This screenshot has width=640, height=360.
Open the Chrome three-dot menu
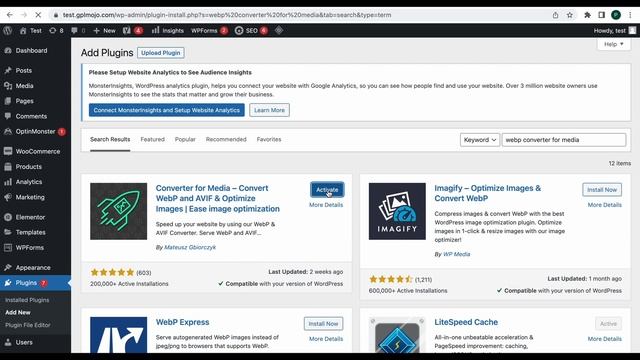click(x=630, y=15)
